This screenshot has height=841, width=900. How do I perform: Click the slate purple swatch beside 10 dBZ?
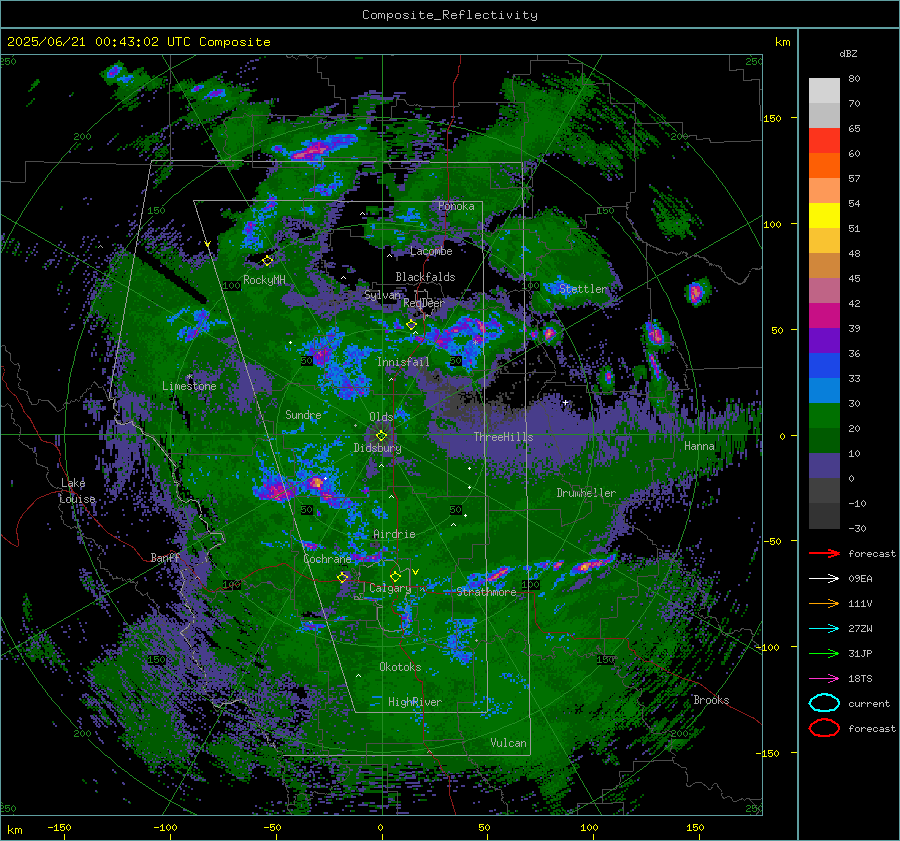(x=824, y=466)
